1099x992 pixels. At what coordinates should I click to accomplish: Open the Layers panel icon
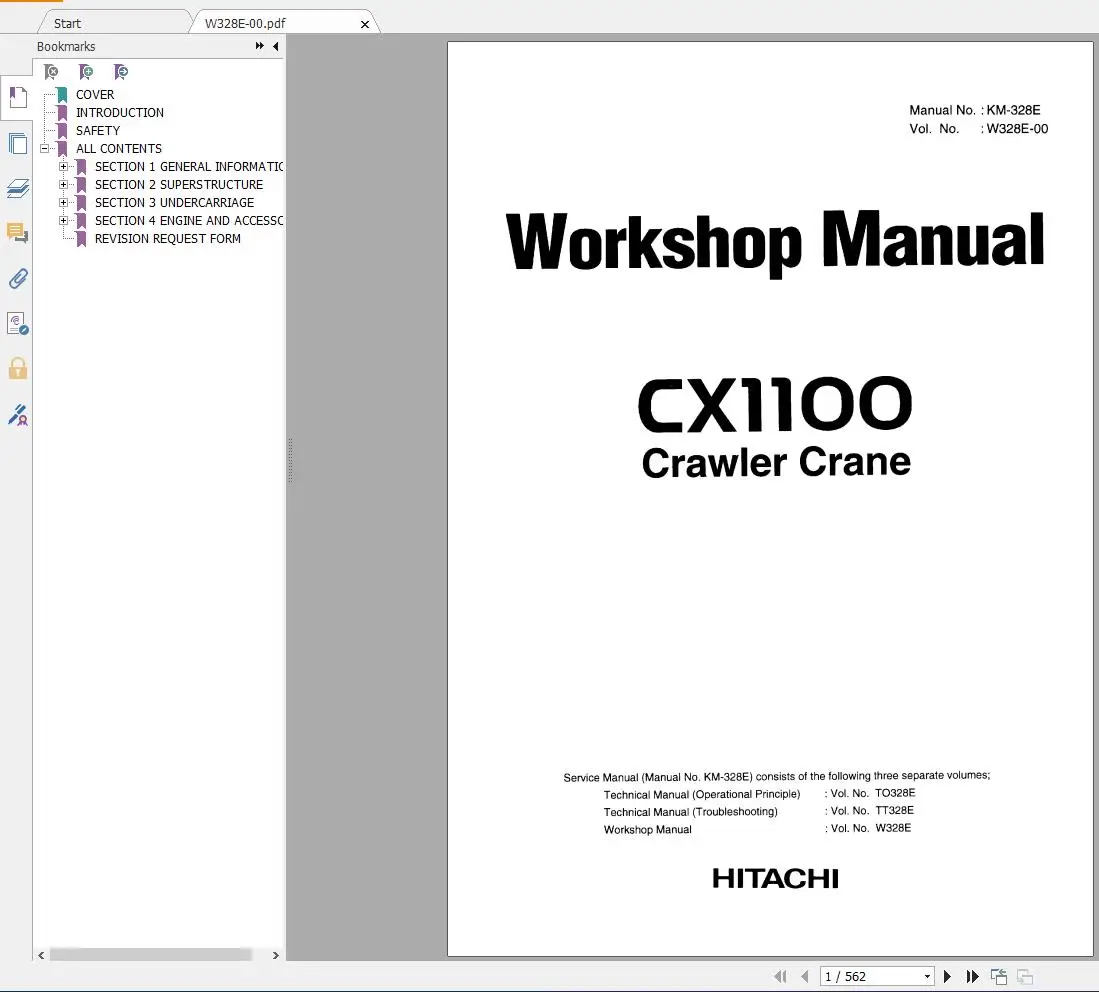18,188
